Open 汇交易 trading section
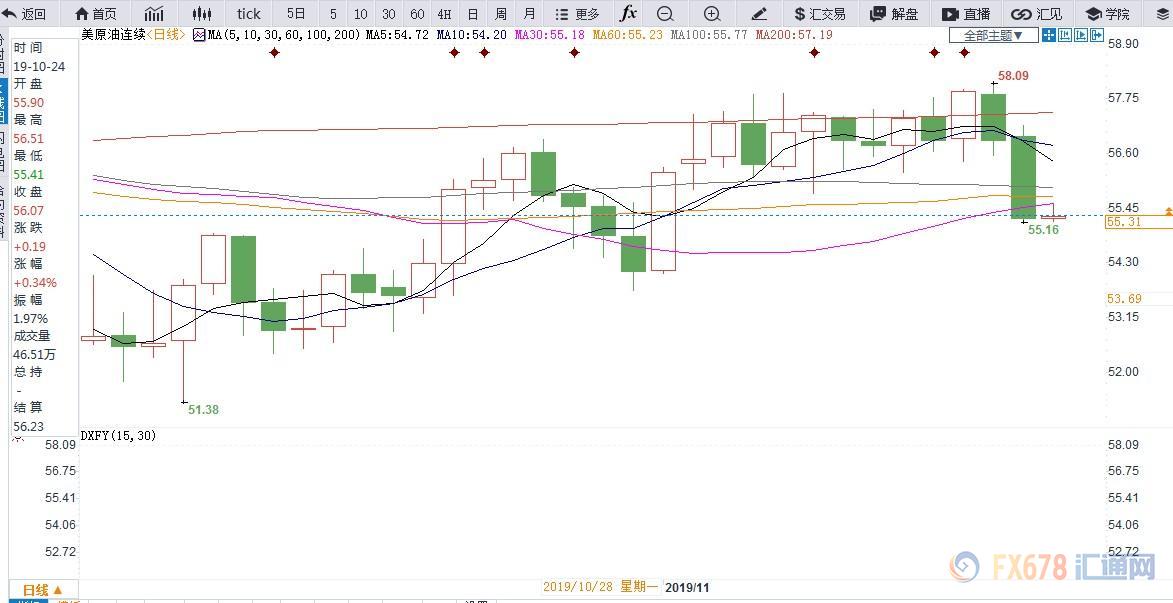This screenshot has width=1173, height=603. coord(820,13)
